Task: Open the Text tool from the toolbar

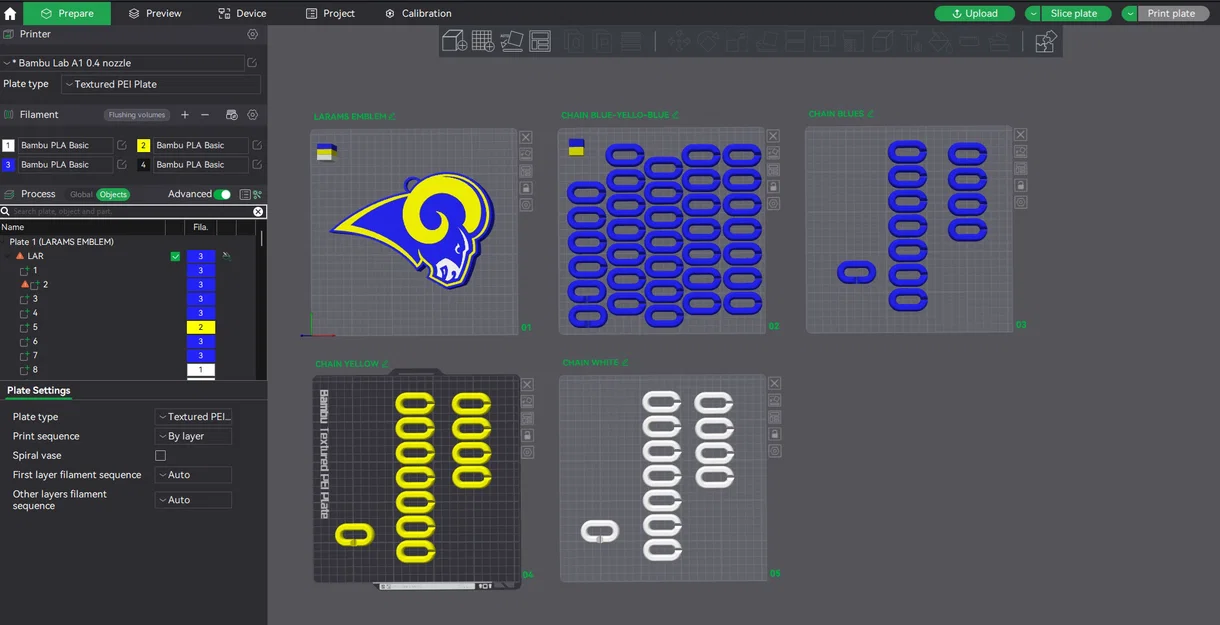Action: tap(908, 41)
